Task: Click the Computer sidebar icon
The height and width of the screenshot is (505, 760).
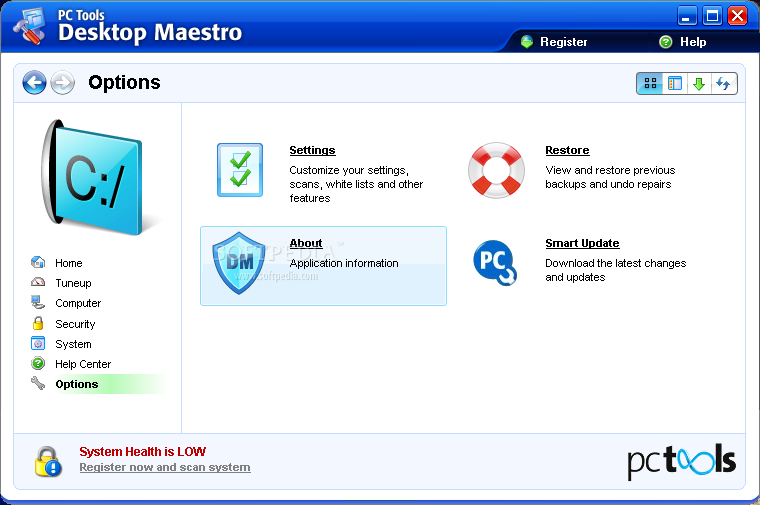Action: coord(38,302)
